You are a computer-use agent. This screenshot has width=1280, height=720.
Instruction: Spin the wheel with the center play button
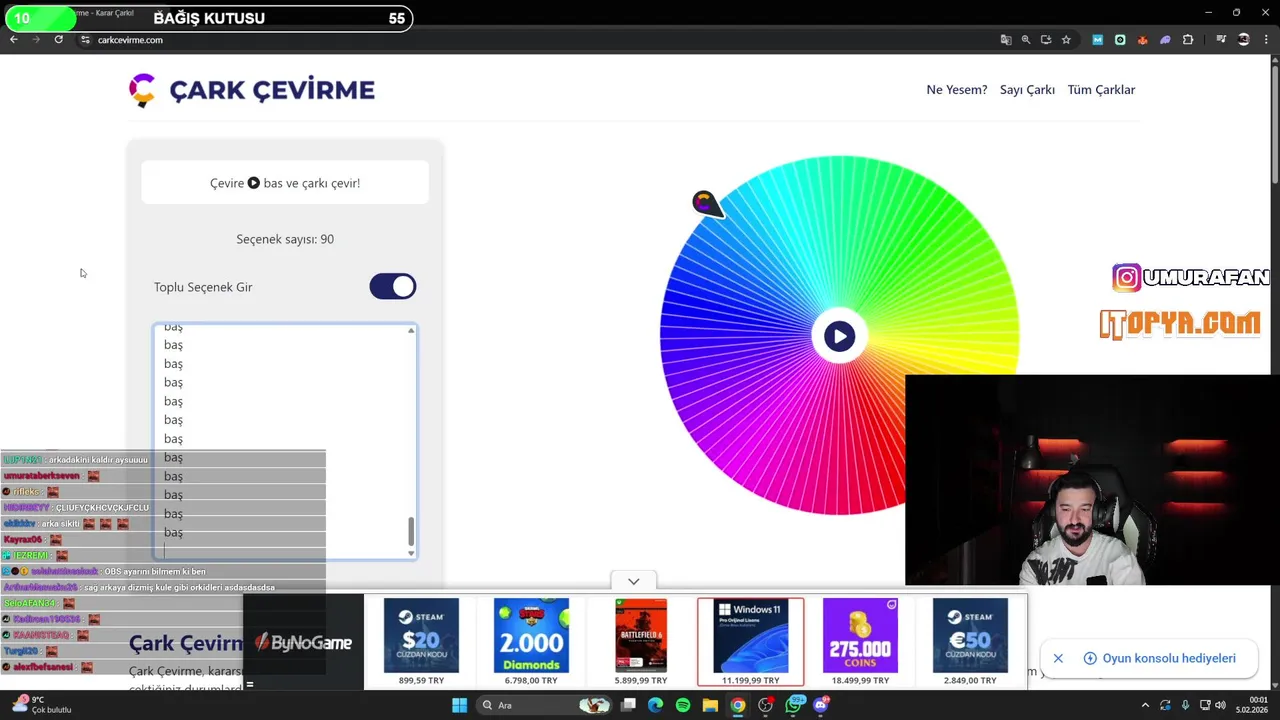839,337
